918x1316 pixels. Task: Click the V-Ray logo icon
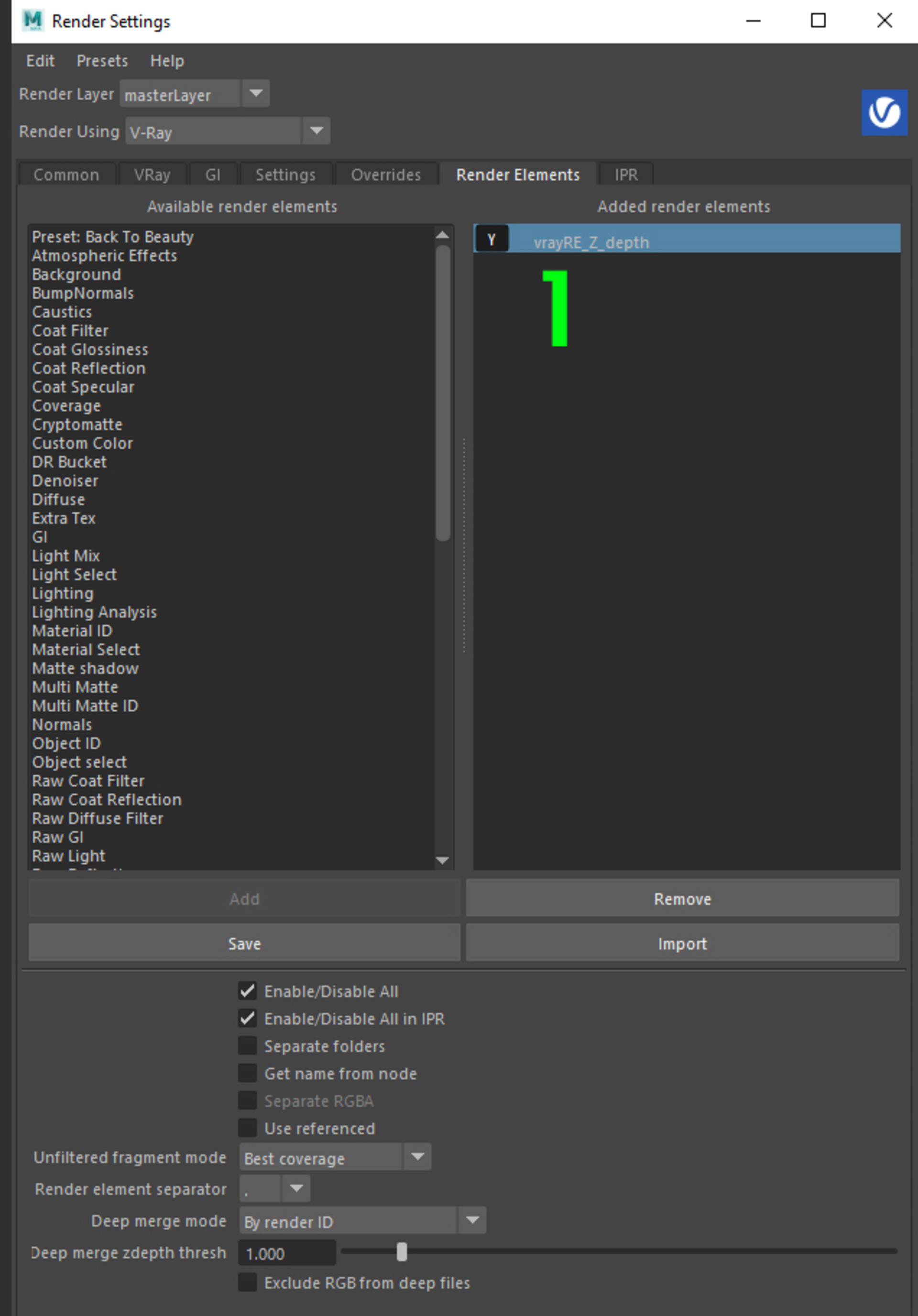[884, 112]
